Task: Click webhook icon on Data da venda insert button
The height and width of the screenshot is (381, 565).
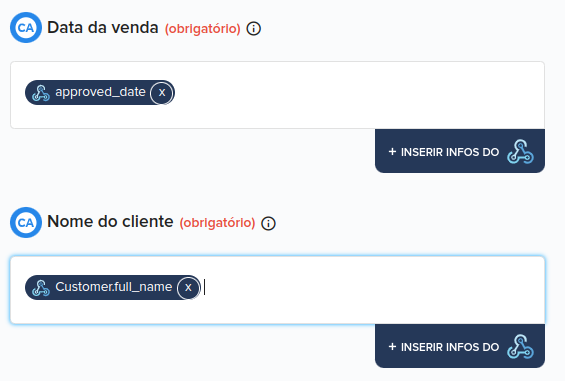Action: pos(520,152)
